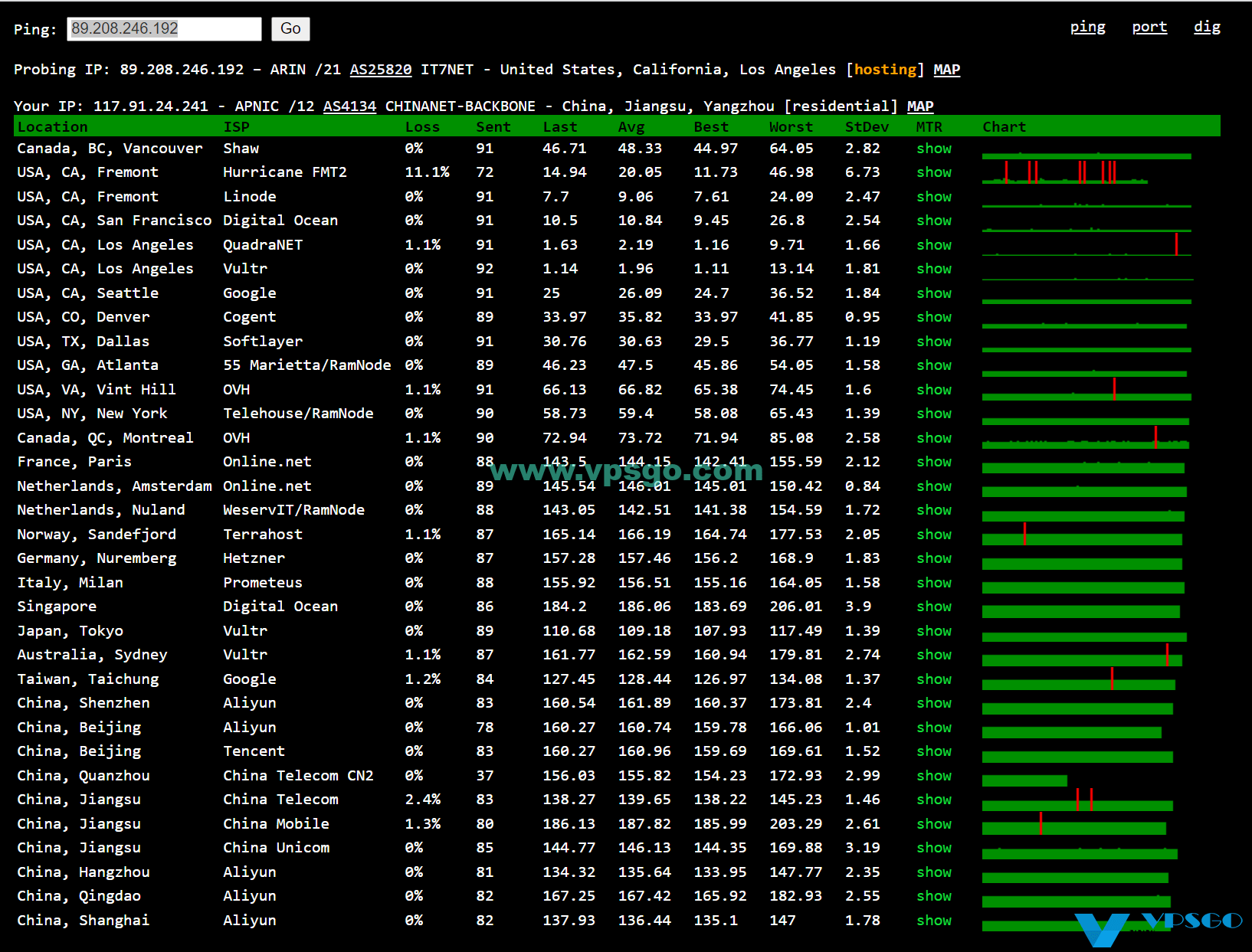Click the Loss column header
Image resolution: width=1252 pixels, height=952 pixels.
click(422, 127)
